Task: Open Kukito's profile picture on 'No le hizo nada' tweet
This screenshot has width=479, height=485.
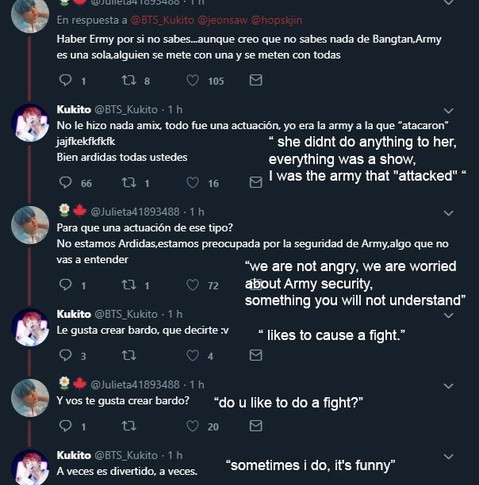Action: coord(30,123)
